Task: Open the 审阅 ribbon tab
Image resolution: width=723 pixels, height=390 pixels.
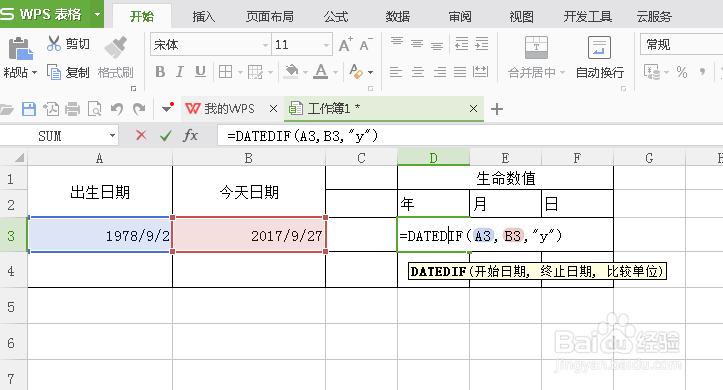Action: [460, 17]
